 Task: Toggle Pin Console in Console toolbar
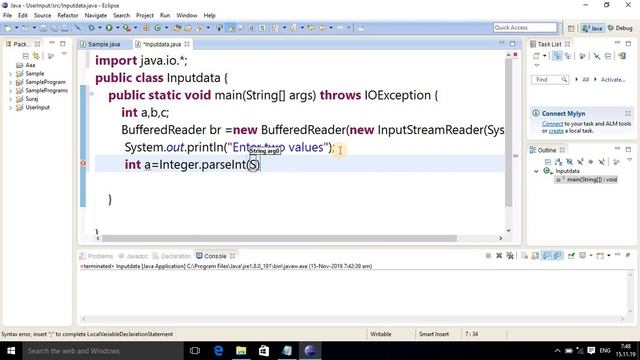571,256
